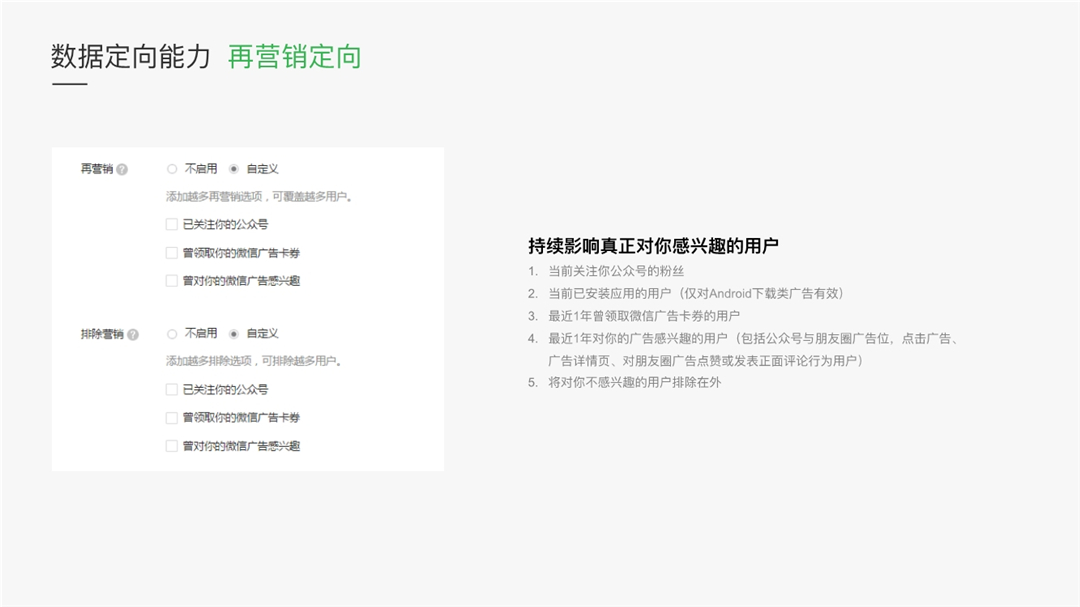Click the hint 添加越多再营销选项，可覆盖越多用户
This screenshot has width=1080, height=607.
coord(259,197)
